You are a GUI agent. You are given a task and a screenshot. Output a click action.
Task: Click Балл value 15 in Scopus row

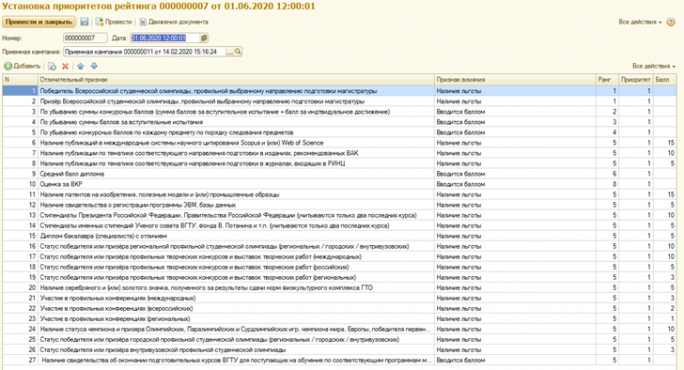(665, 143)
